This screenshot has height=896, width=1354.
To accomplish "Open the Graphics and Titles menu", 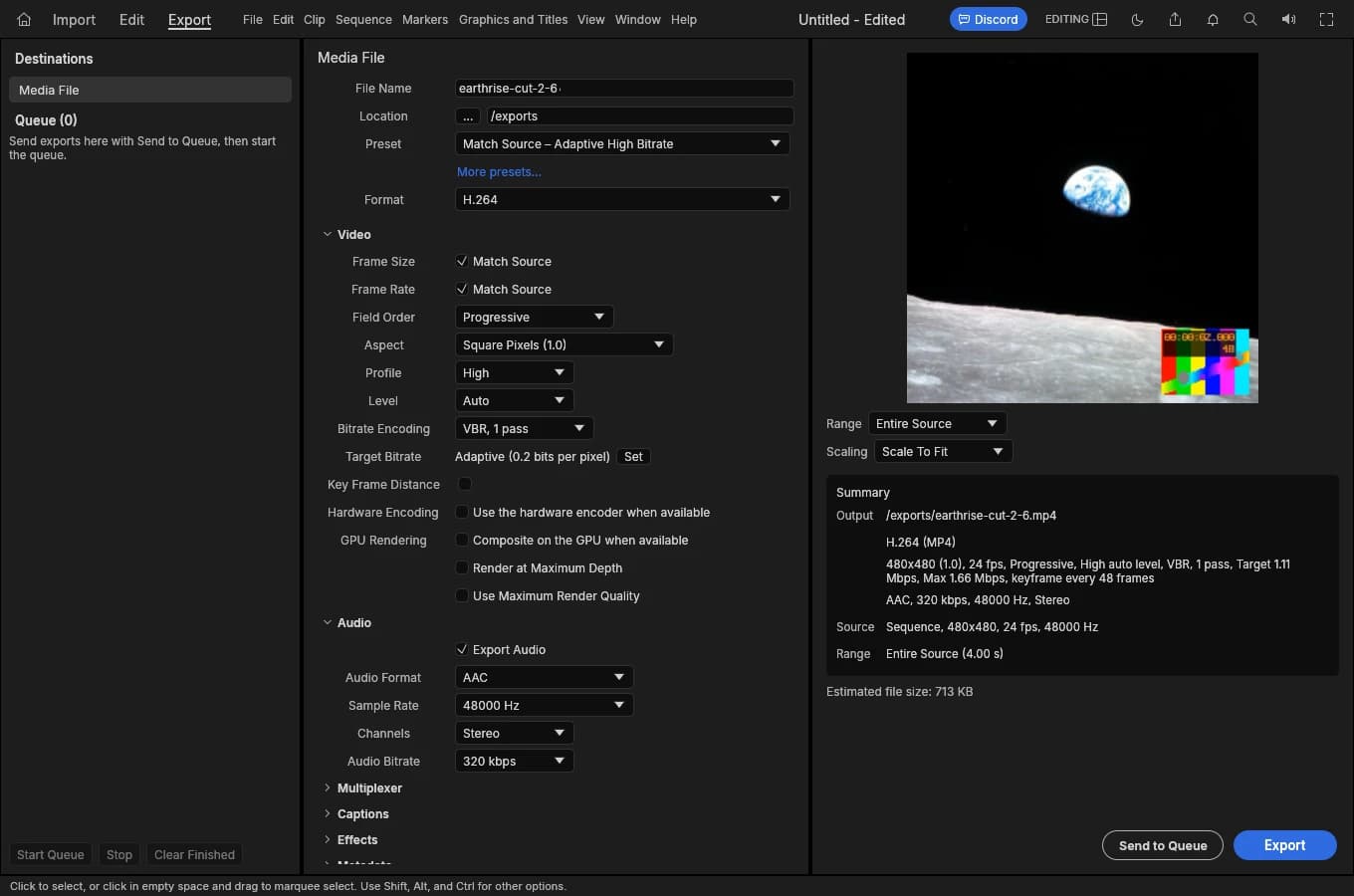I will (x=513, y=19).
